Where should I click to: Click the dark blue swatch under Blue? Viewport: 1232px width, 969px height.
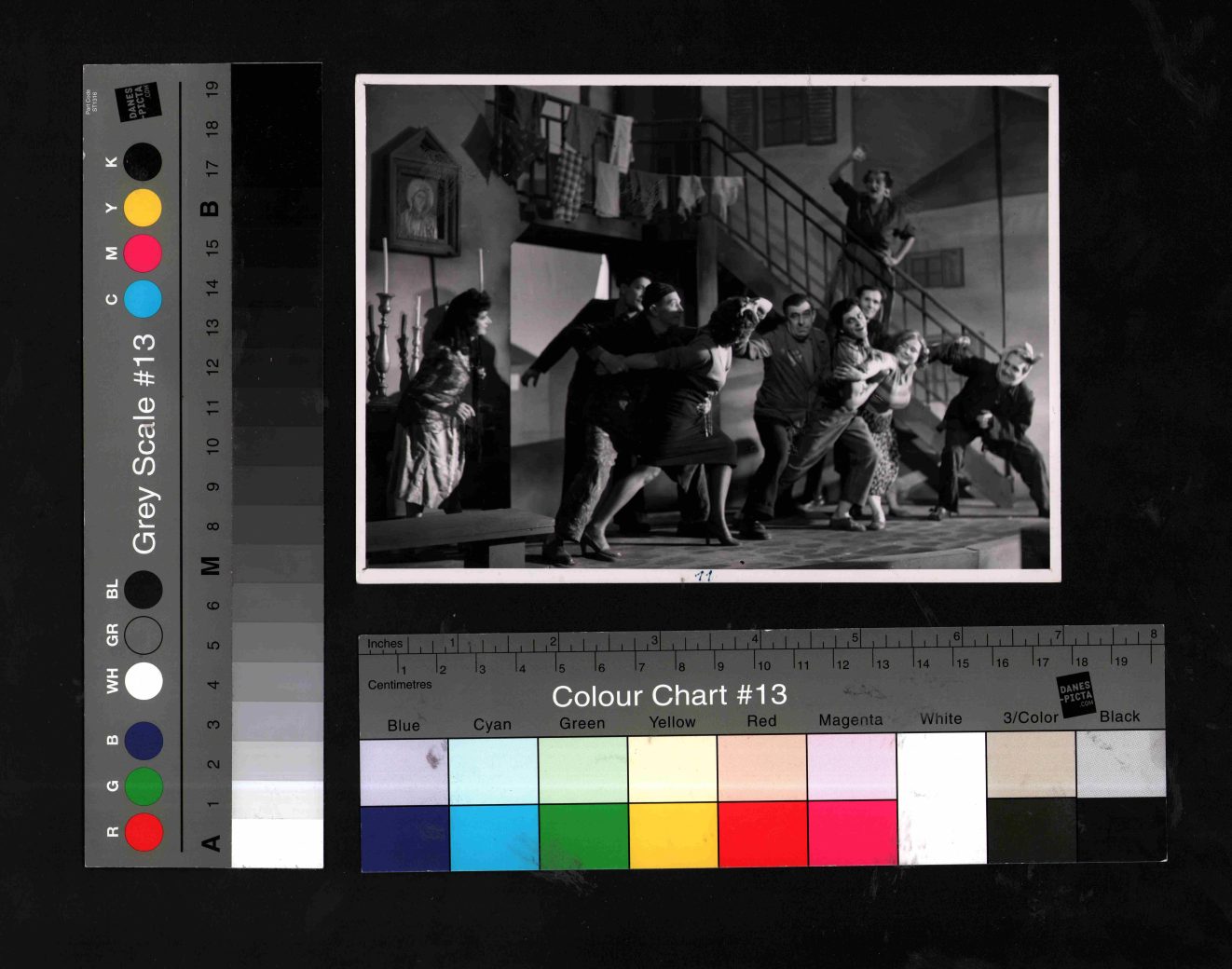click(404, 838)
